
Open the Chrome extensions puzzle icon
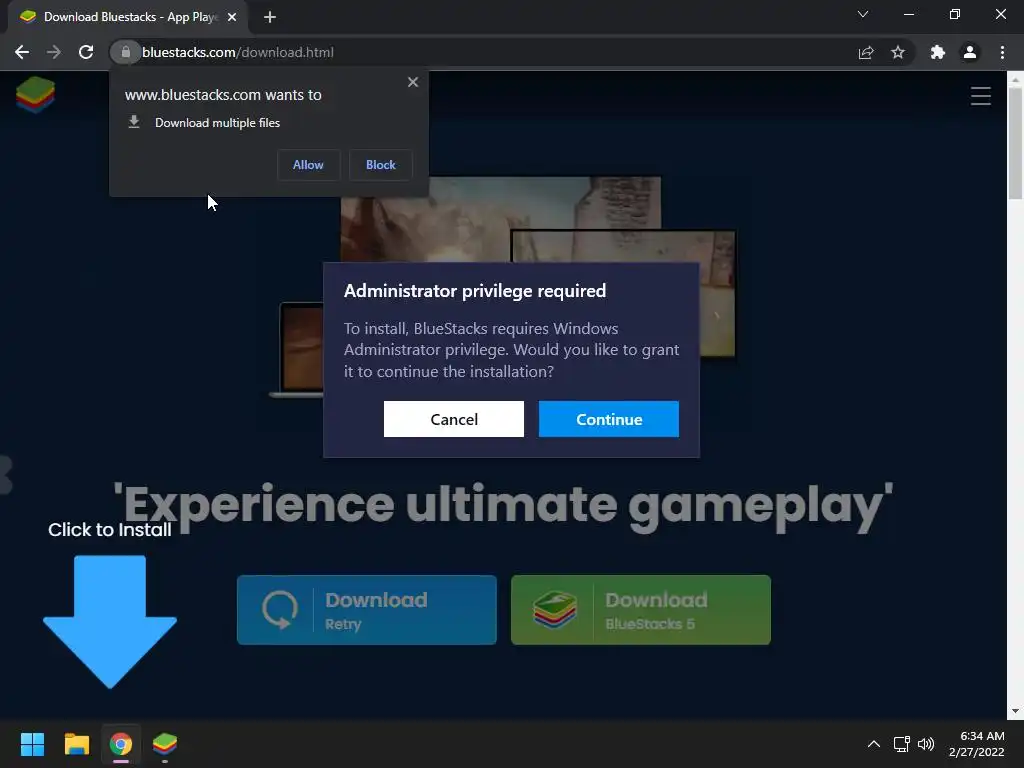[938, 52]
